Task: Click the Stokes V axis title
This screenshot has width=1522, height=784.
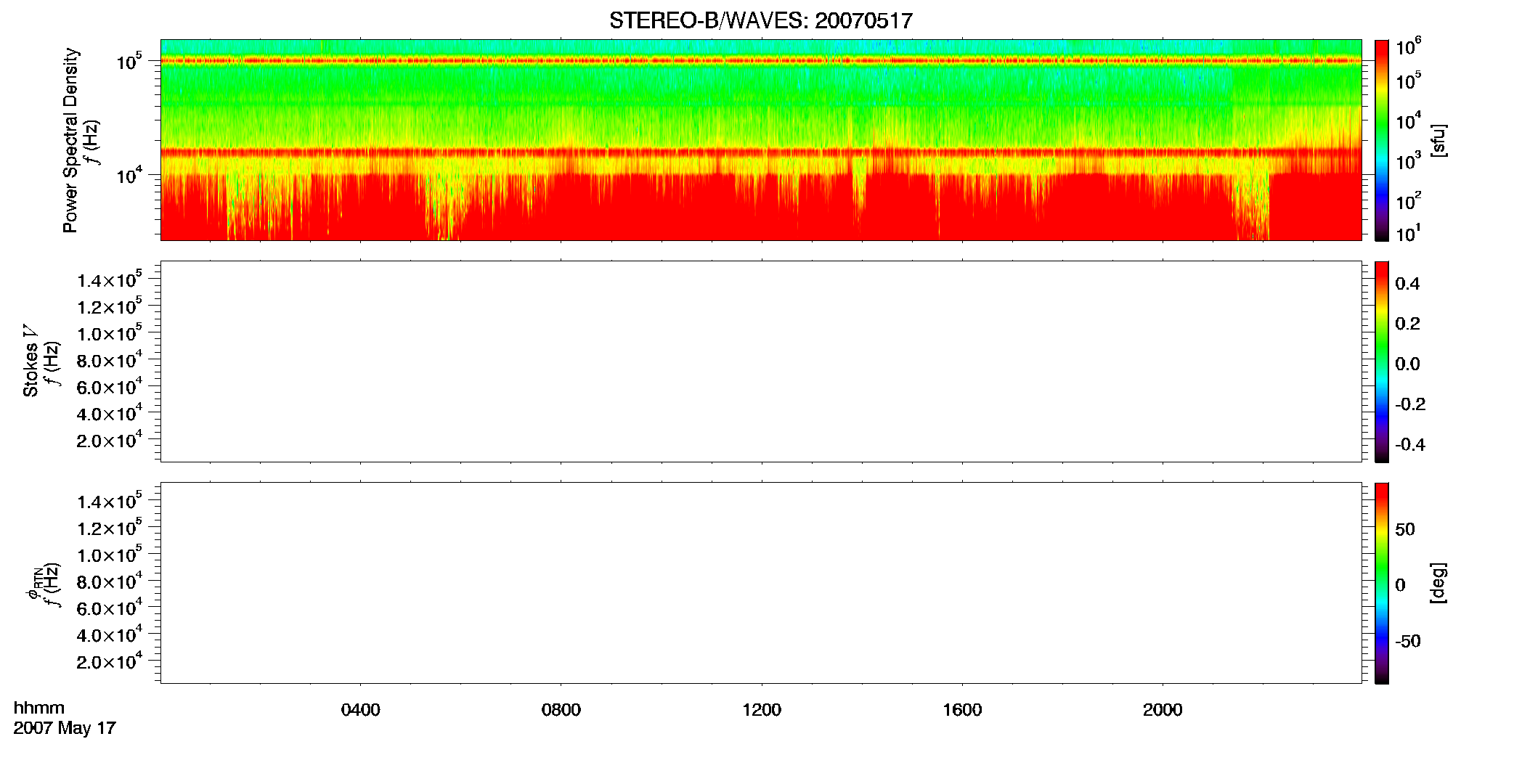Action: click(x=30, y=361)
